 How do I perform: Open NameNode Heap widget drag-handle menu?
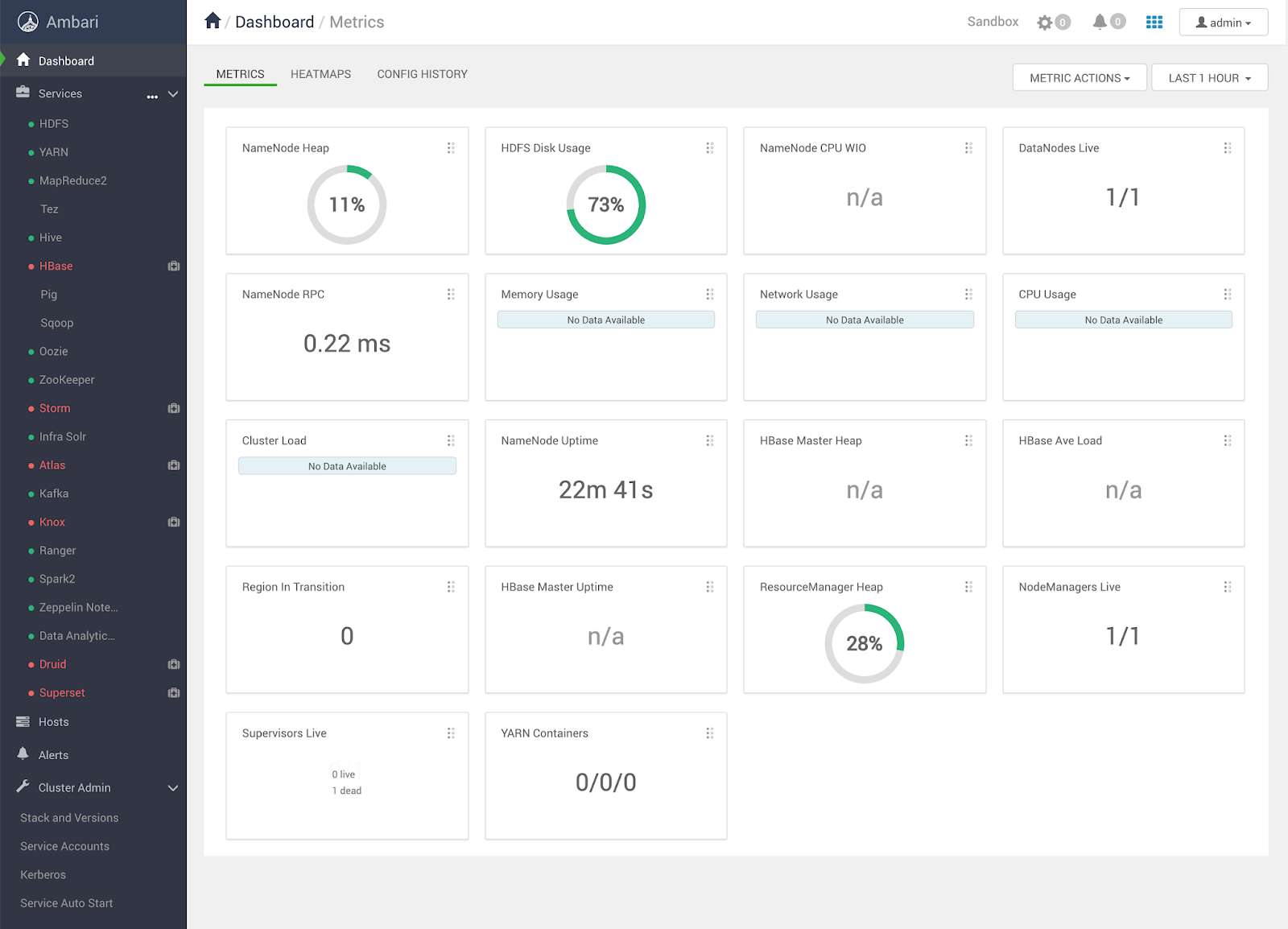[451, 148]
